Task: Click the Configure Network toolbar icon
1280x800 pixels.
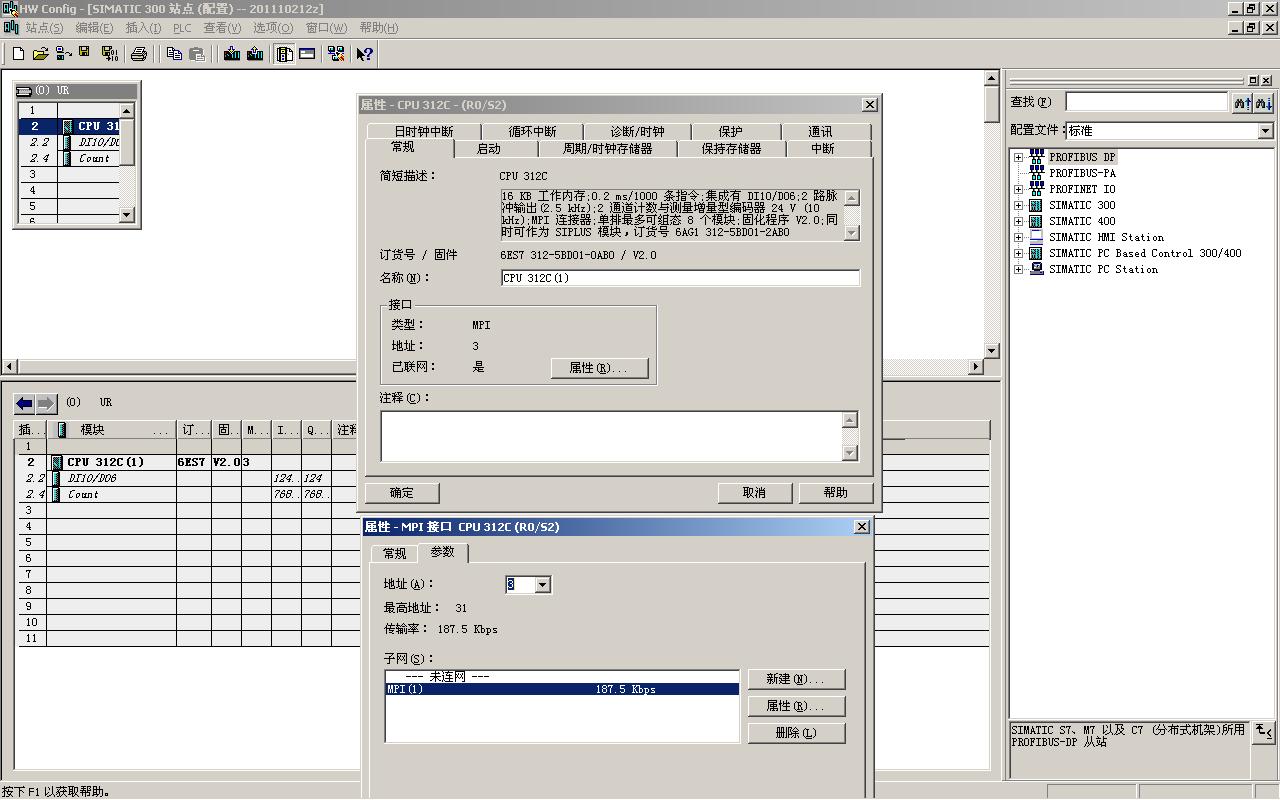Action: (336, 54)
